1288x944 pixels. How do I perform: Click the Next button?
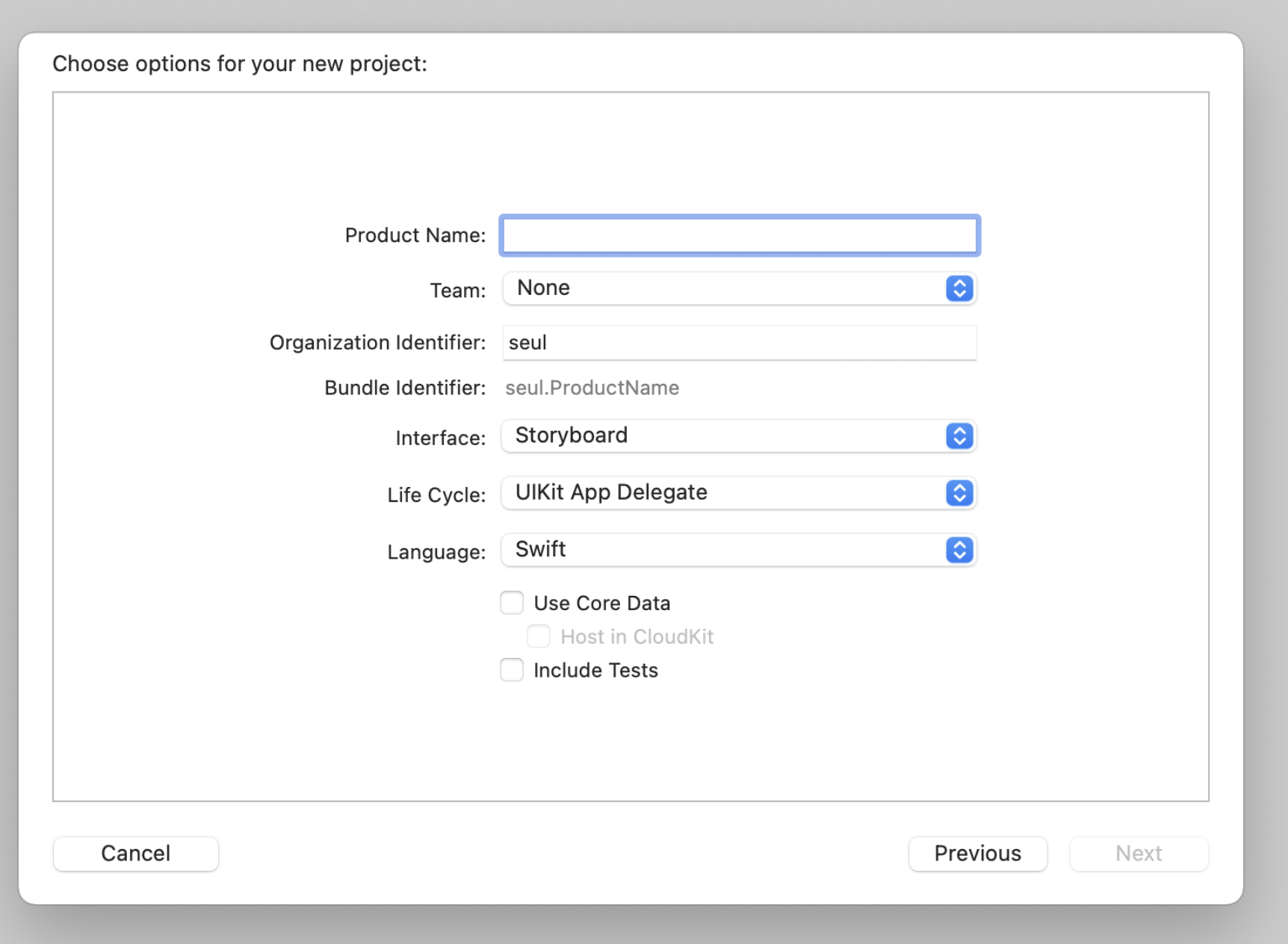pyautogui.click(x=1139, y=854)
